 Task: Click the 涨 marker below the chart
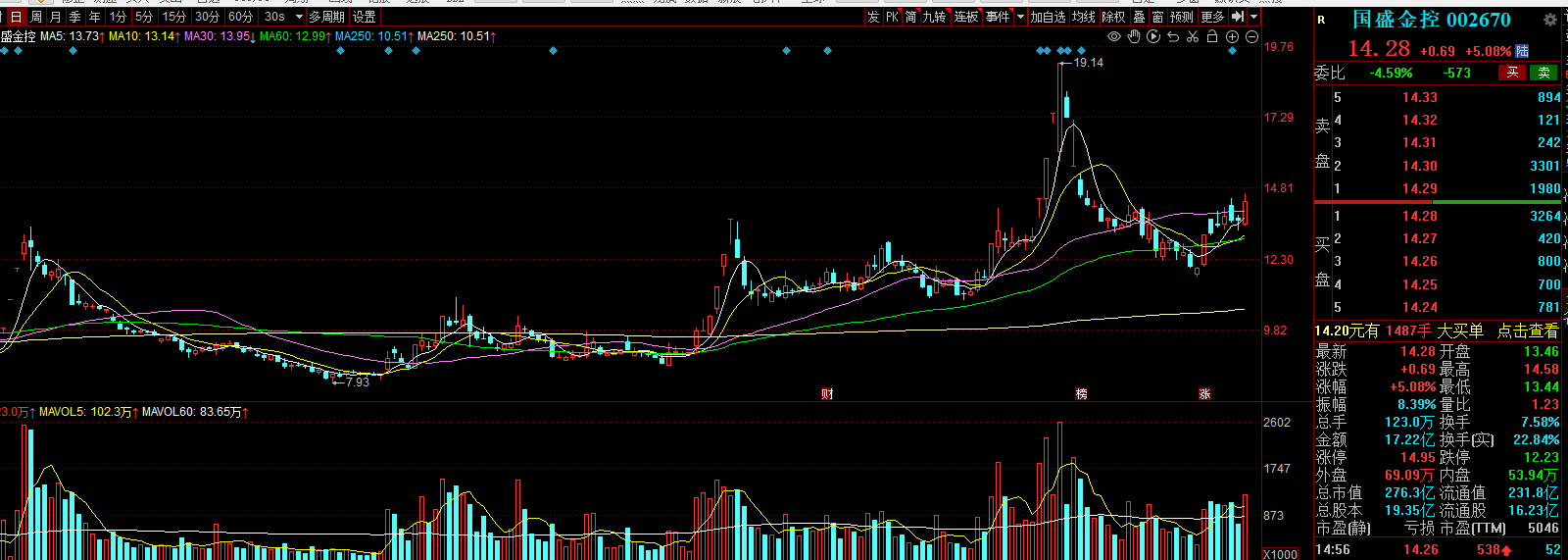click(1204, 393)
